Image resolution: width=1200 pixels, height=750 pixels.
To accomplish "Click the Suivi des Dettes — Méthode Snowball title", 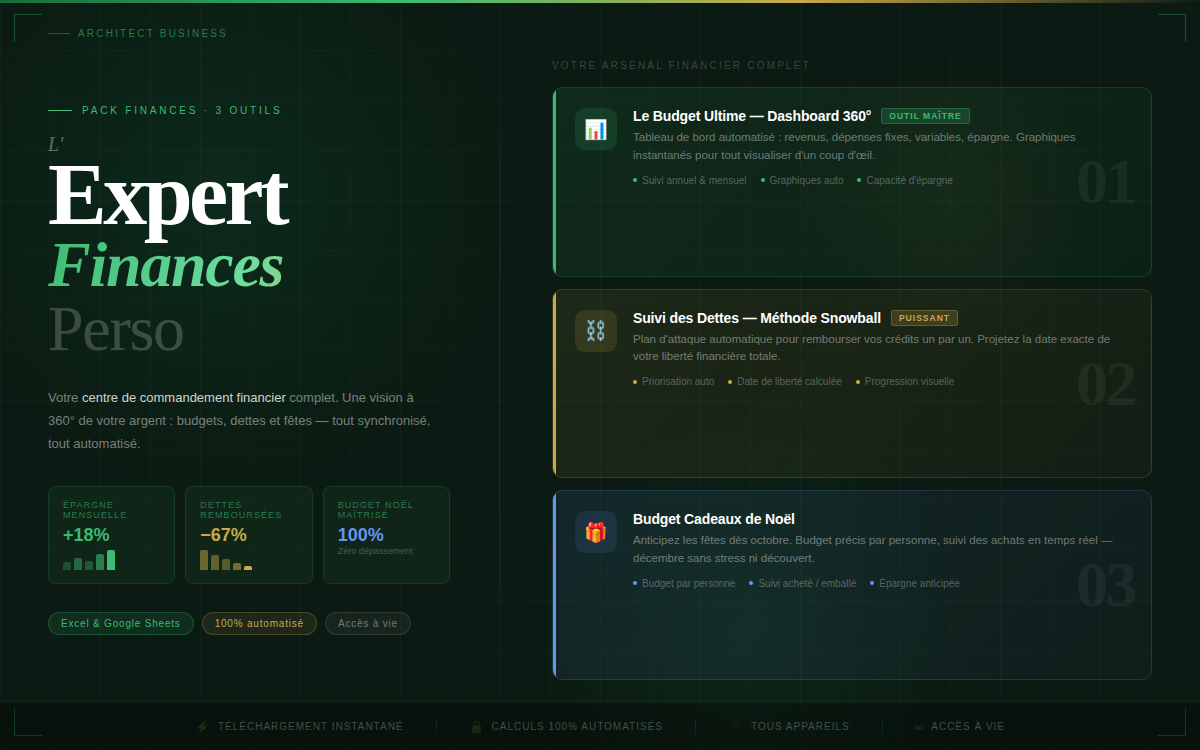I will tap(757, 318).
